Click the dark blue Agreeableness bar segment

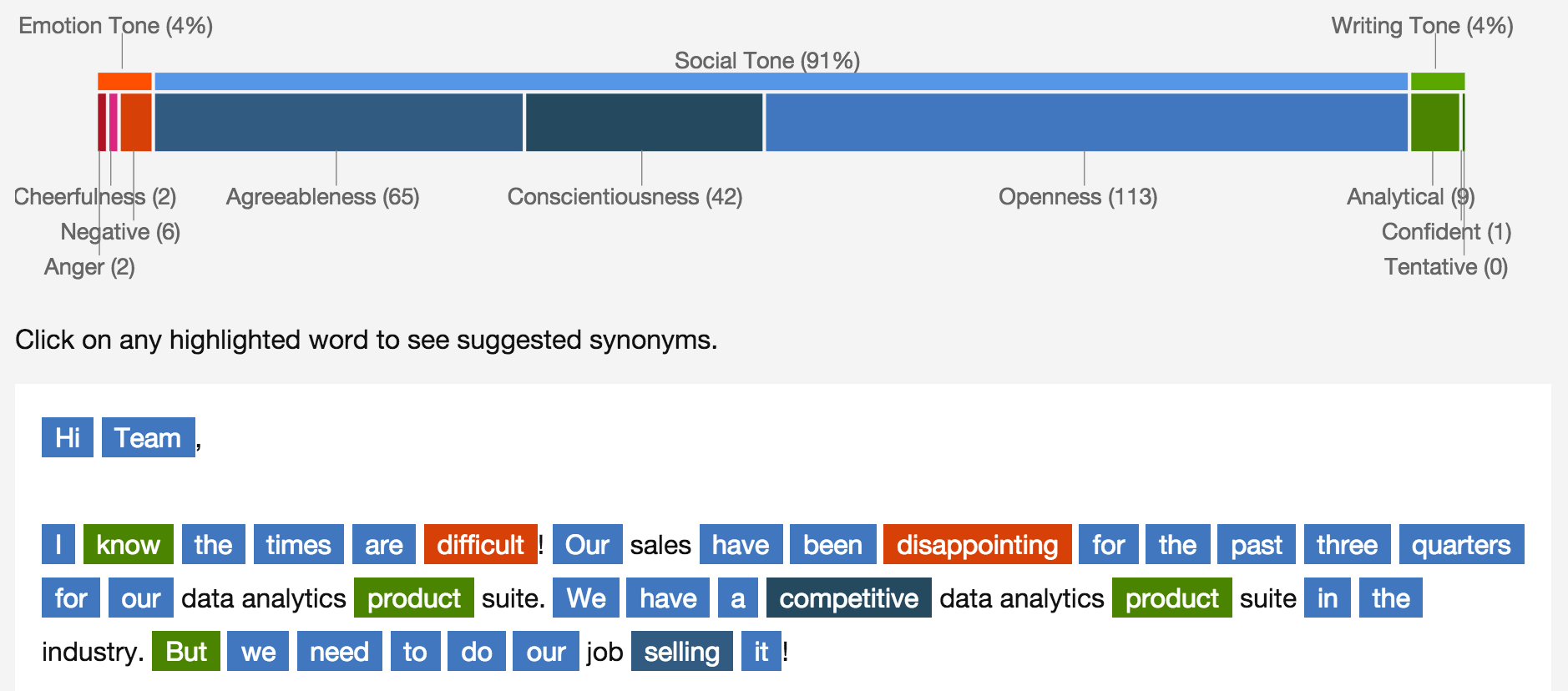pyautogui.click(x=338, y=123)
